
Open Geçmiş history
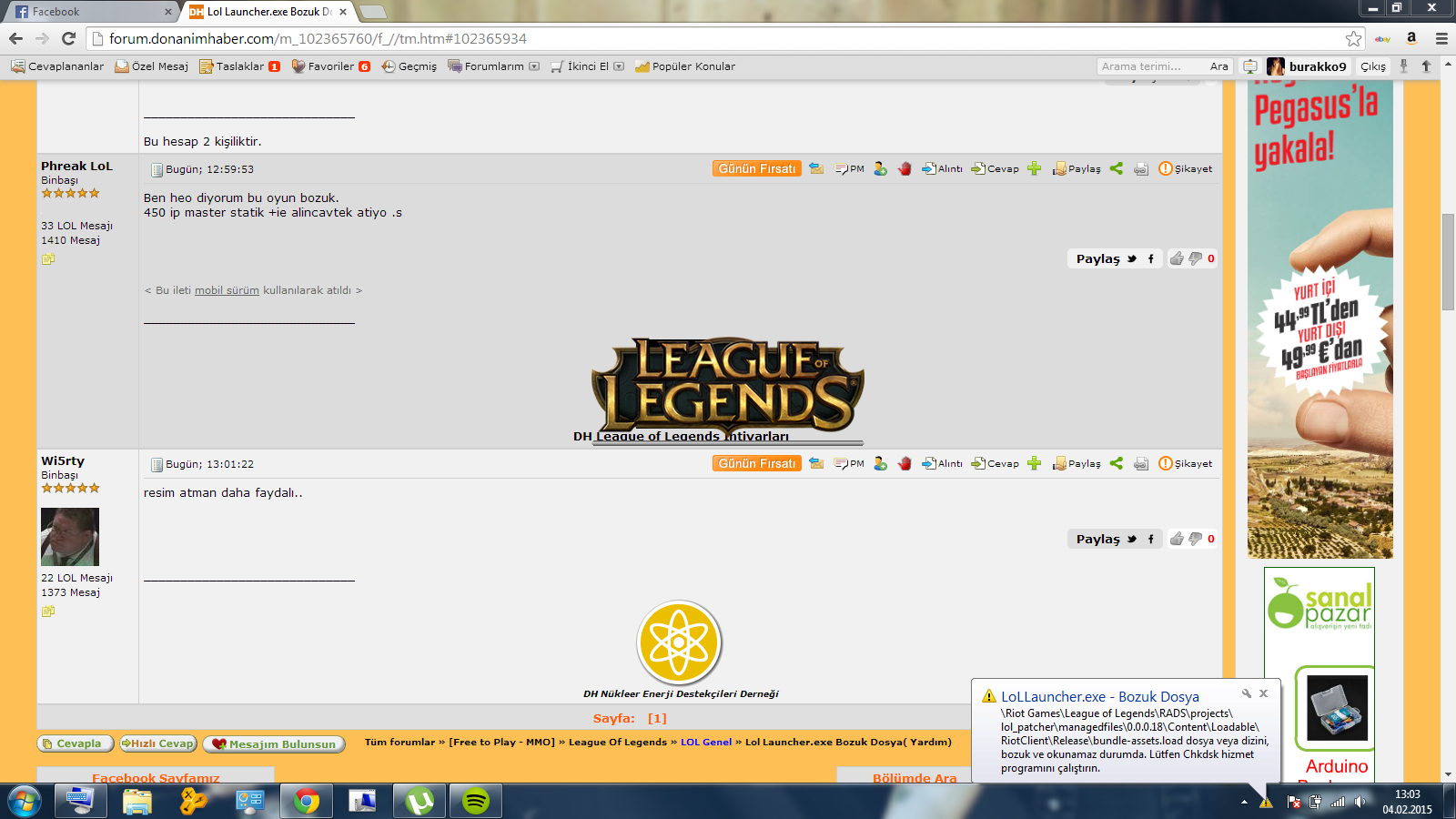(x=409, y=66)
